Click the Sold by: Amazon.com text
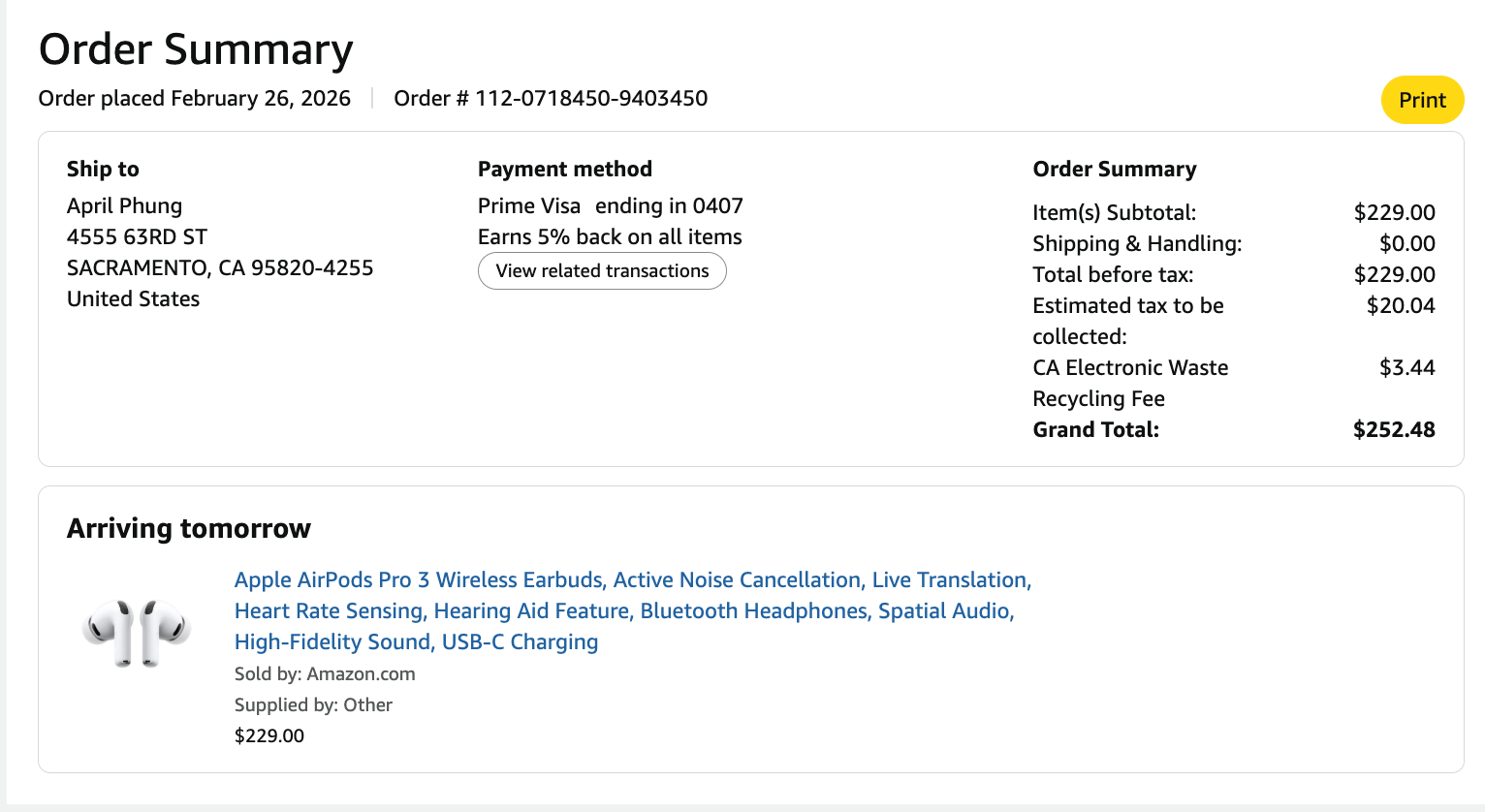1485x812 pixels. coord(325,674)
